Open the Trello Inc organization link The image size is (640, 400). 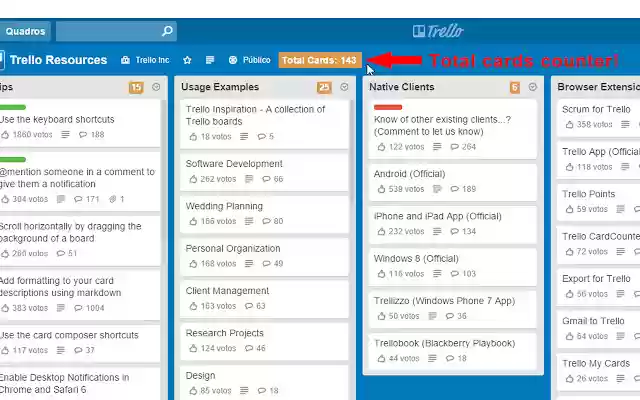click(145, 60)
